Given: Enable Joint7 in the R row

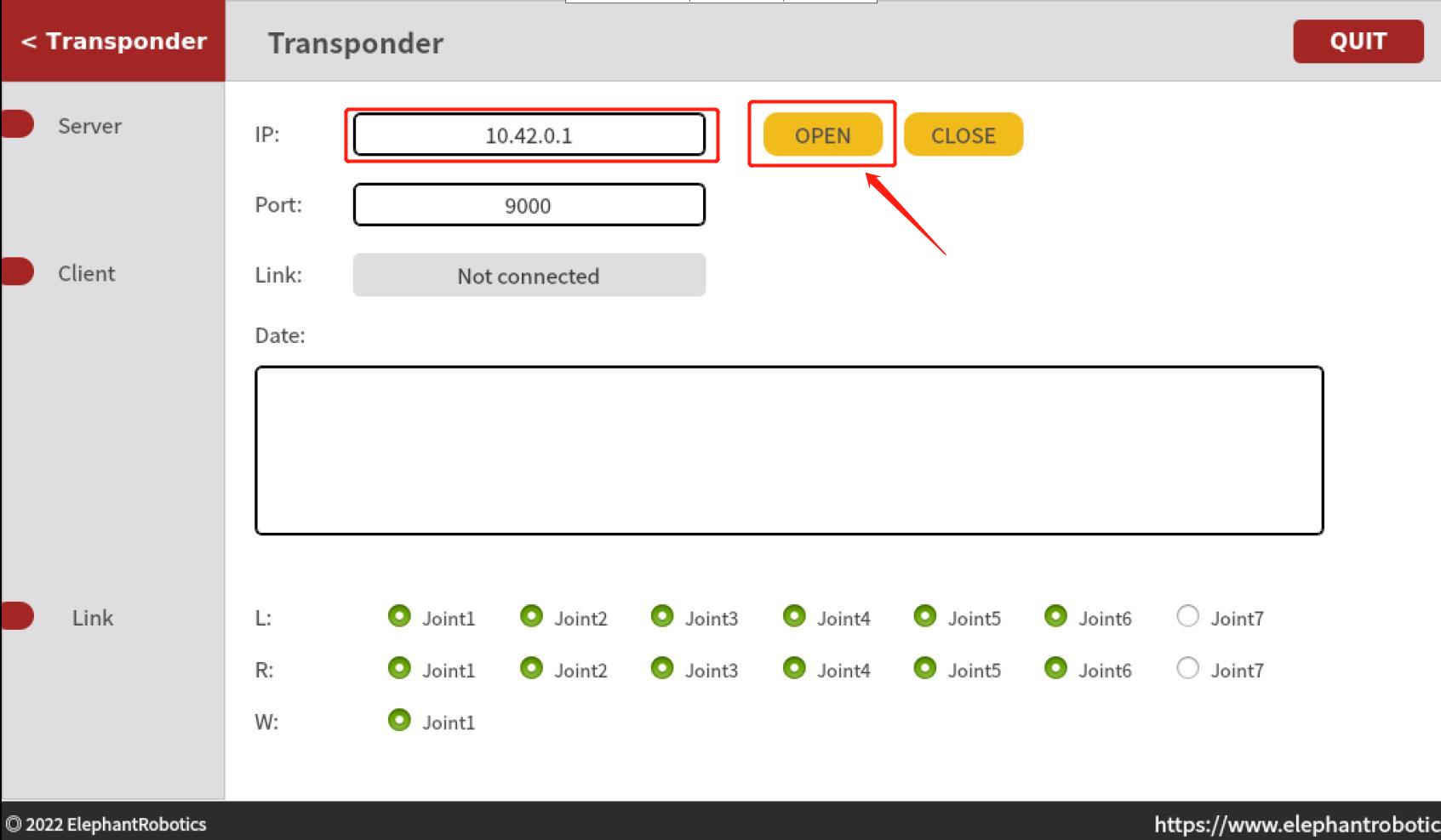Looking at the screenshot, I should point(1187,668).
